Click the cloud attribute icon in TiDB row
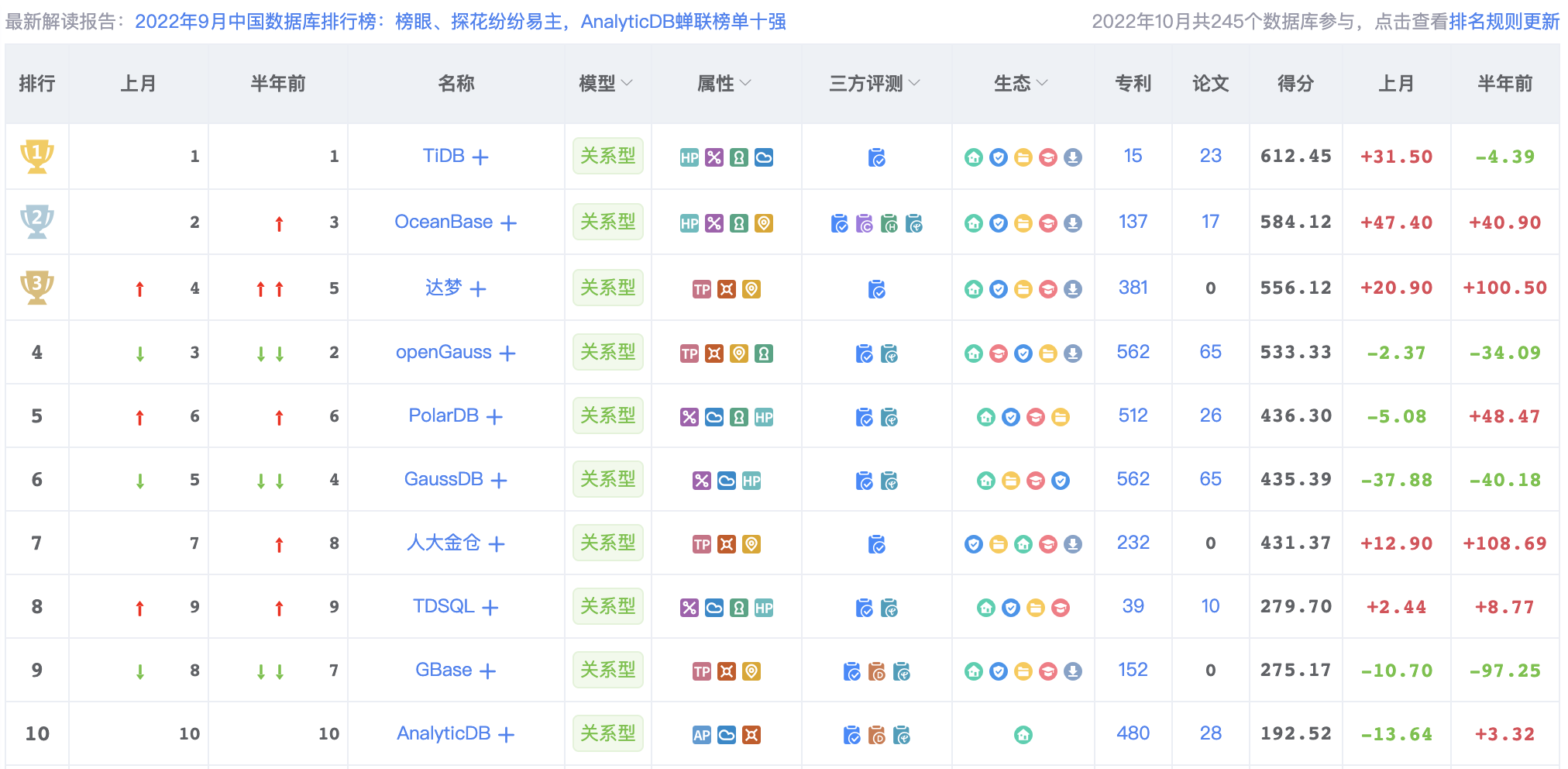 coord(764,158)
